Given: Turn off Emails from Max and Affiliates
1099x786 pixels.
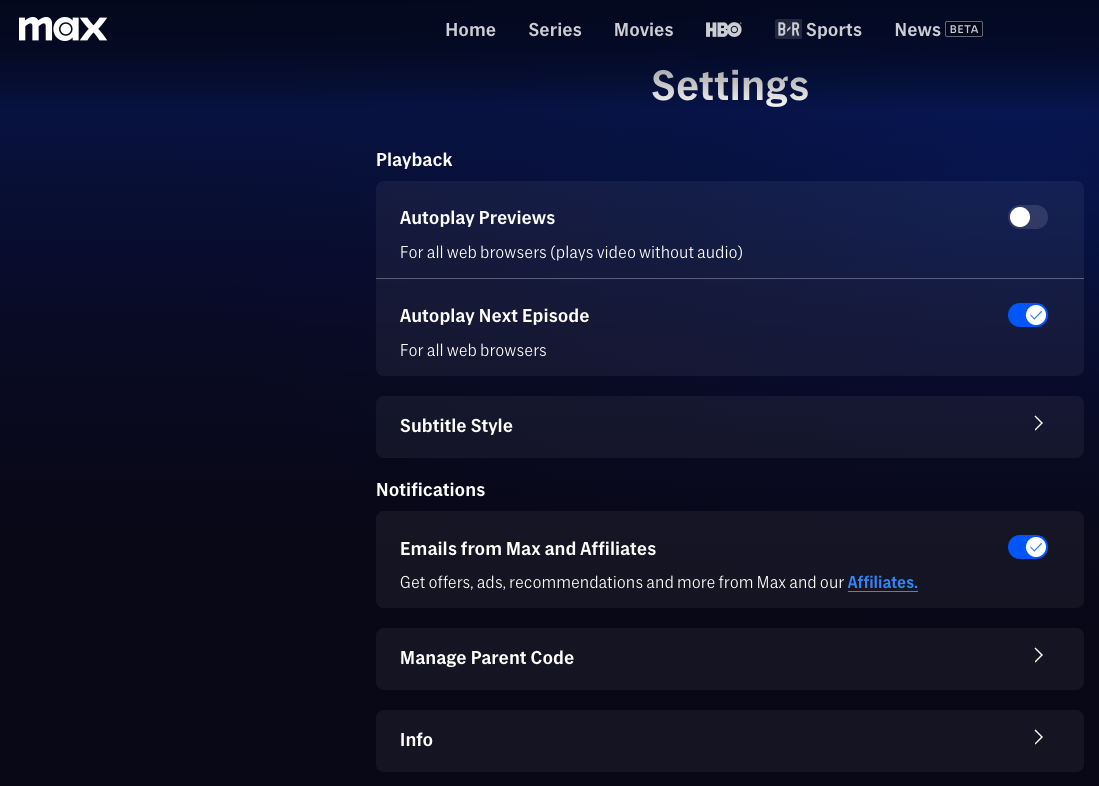Looking at the screenshot, I should tap(1028, 547).
